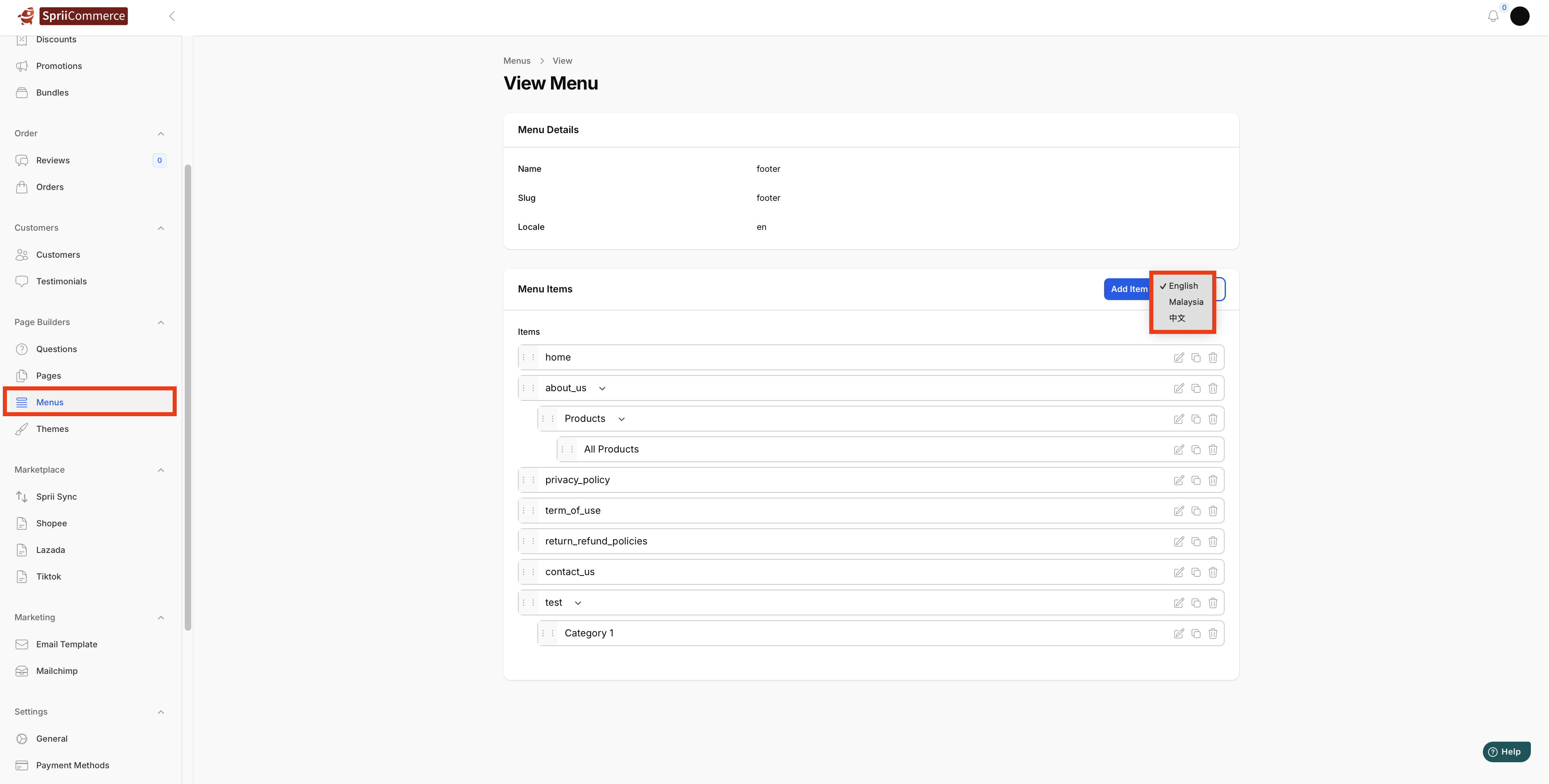Click the edit icon for home item
The height and width of the screenshot is (784, 1549).
coord(1179,358)
